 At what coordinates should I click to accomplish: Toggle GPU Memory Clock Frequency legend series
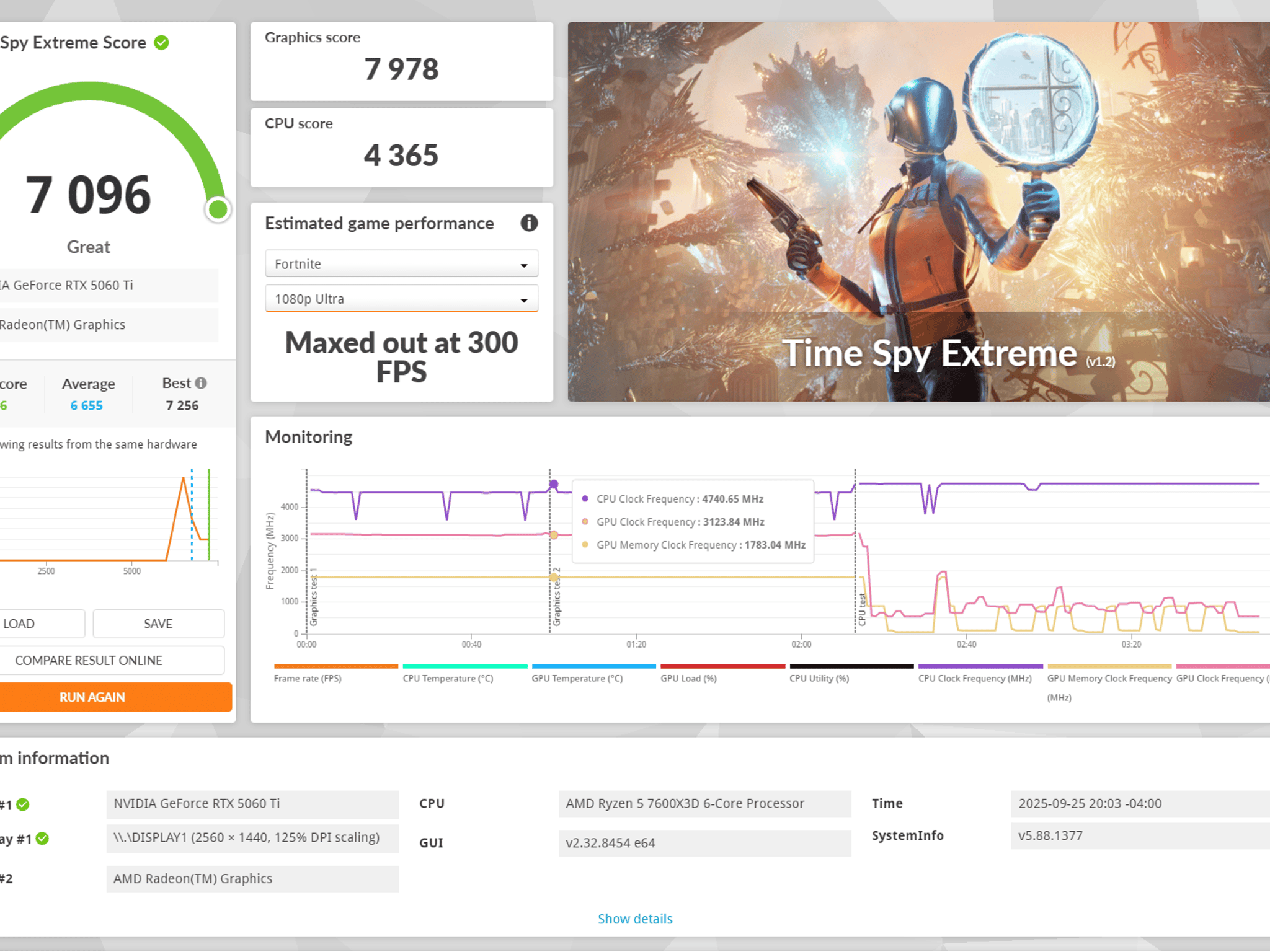pos(1109,683)
